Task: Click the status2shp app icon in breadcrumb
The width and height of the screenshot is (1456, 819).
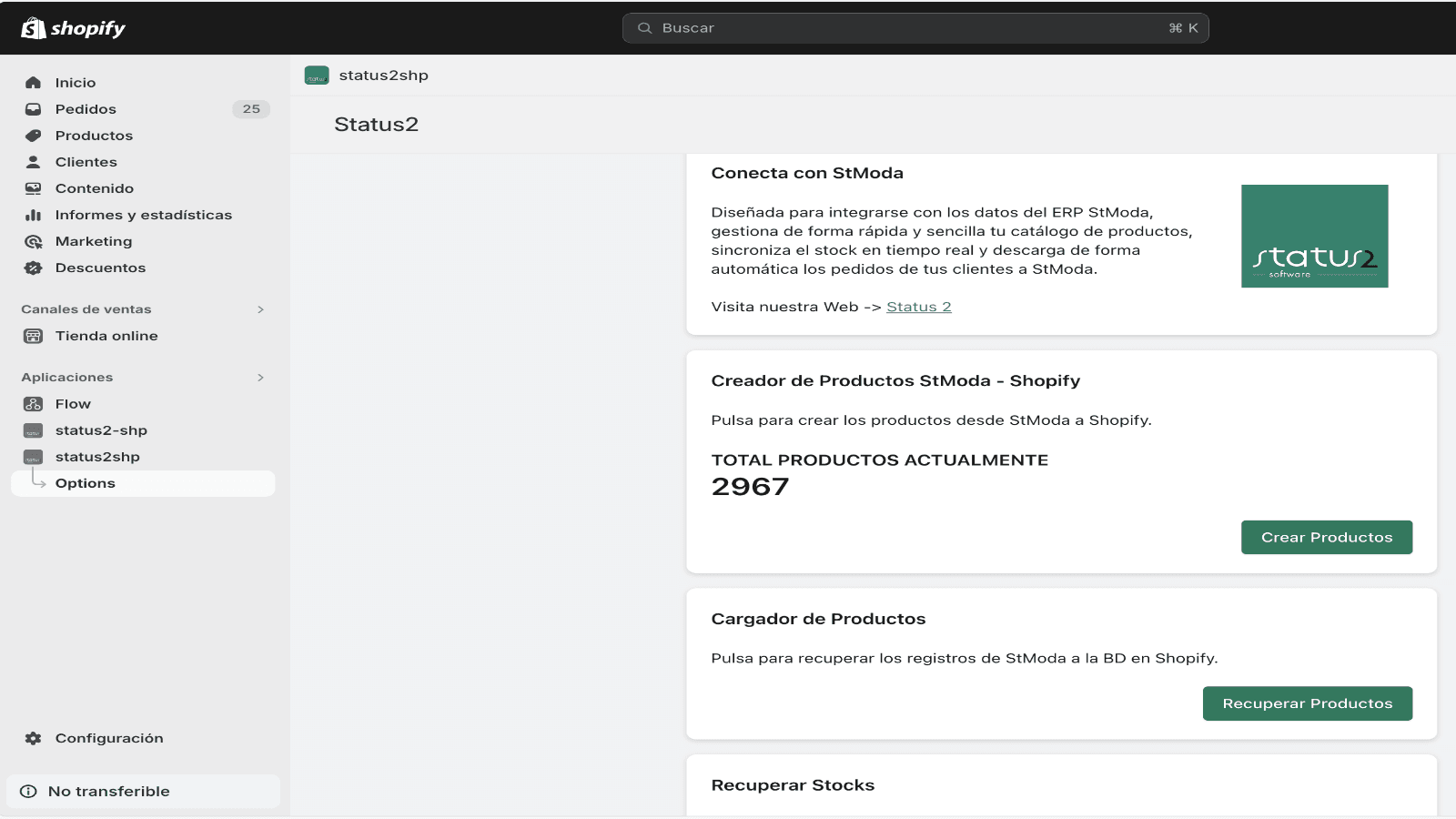Action: 317,75
